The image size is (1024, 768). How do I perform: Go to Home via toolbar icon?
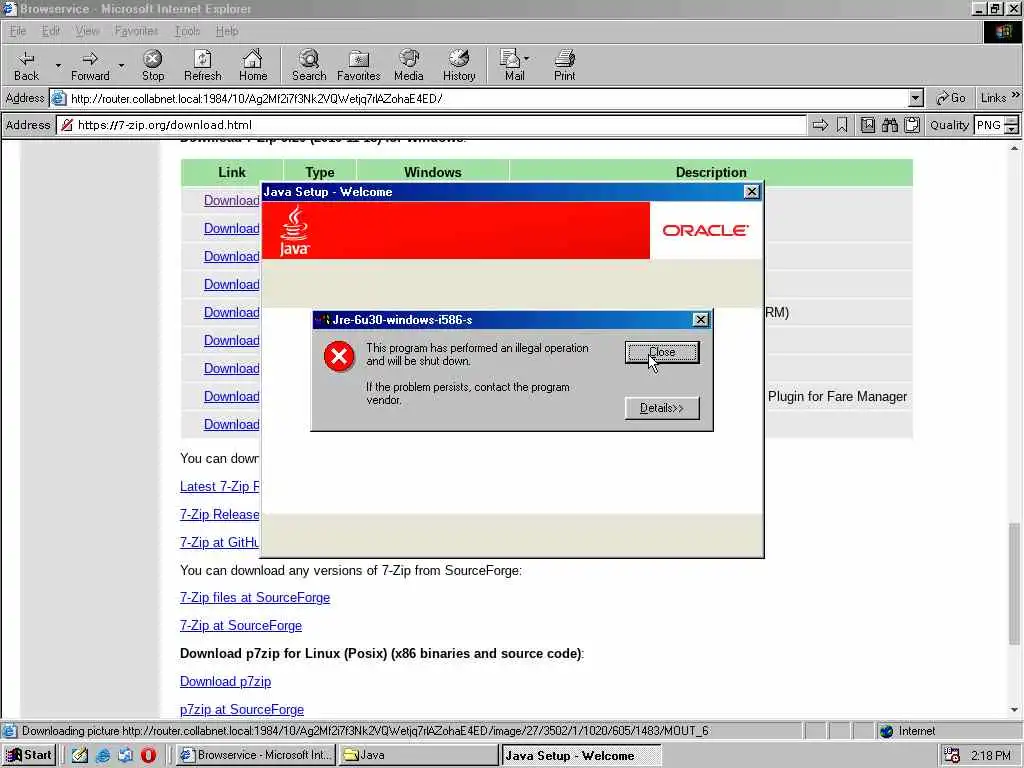[253, 65]
